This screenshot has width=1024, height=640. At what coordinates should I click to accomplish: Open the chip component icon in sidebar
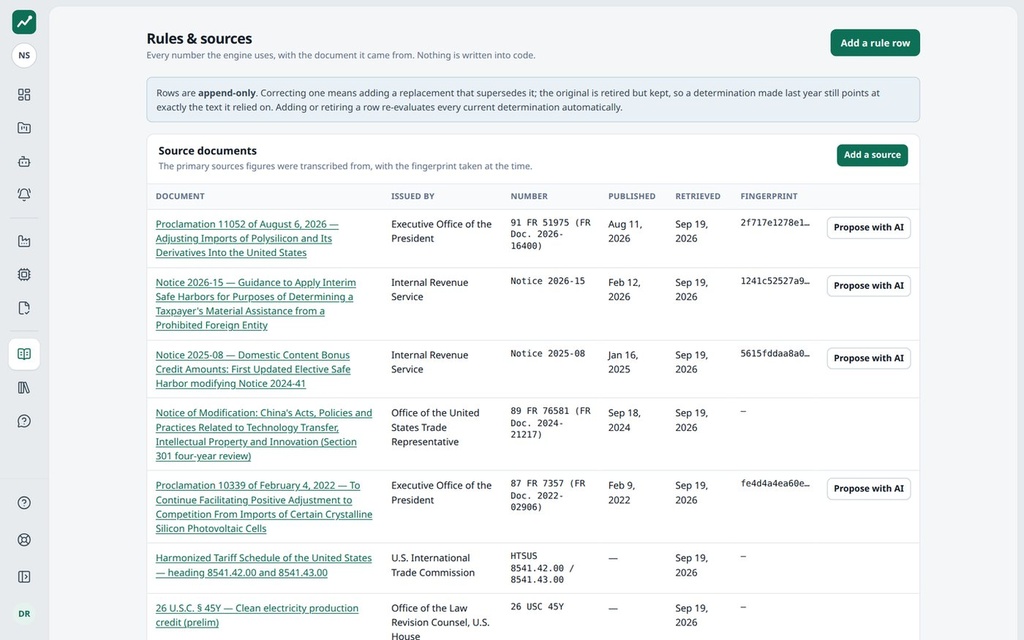24,275
